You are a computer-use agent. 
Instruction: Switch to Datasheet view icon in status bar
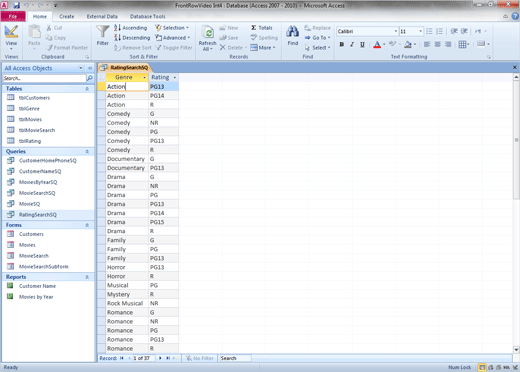(x=482, y=367)
